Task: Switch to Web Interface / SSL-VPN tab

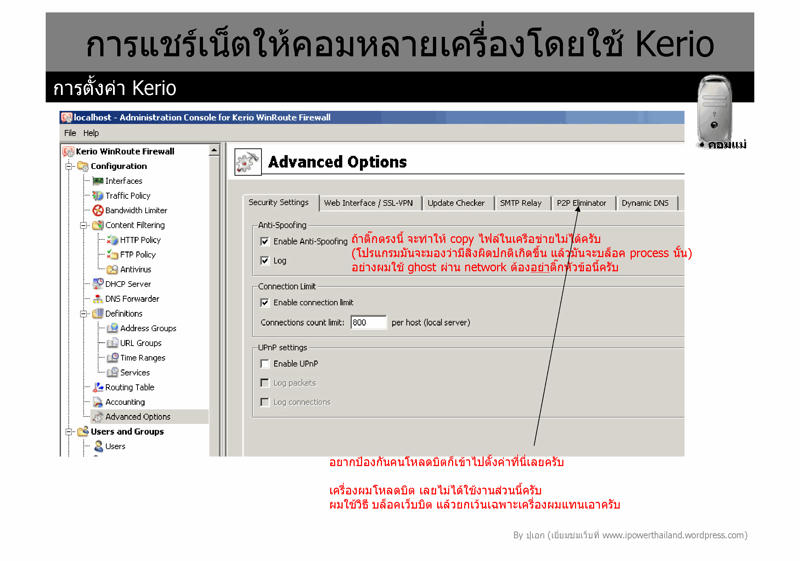Action: (368, 203)
